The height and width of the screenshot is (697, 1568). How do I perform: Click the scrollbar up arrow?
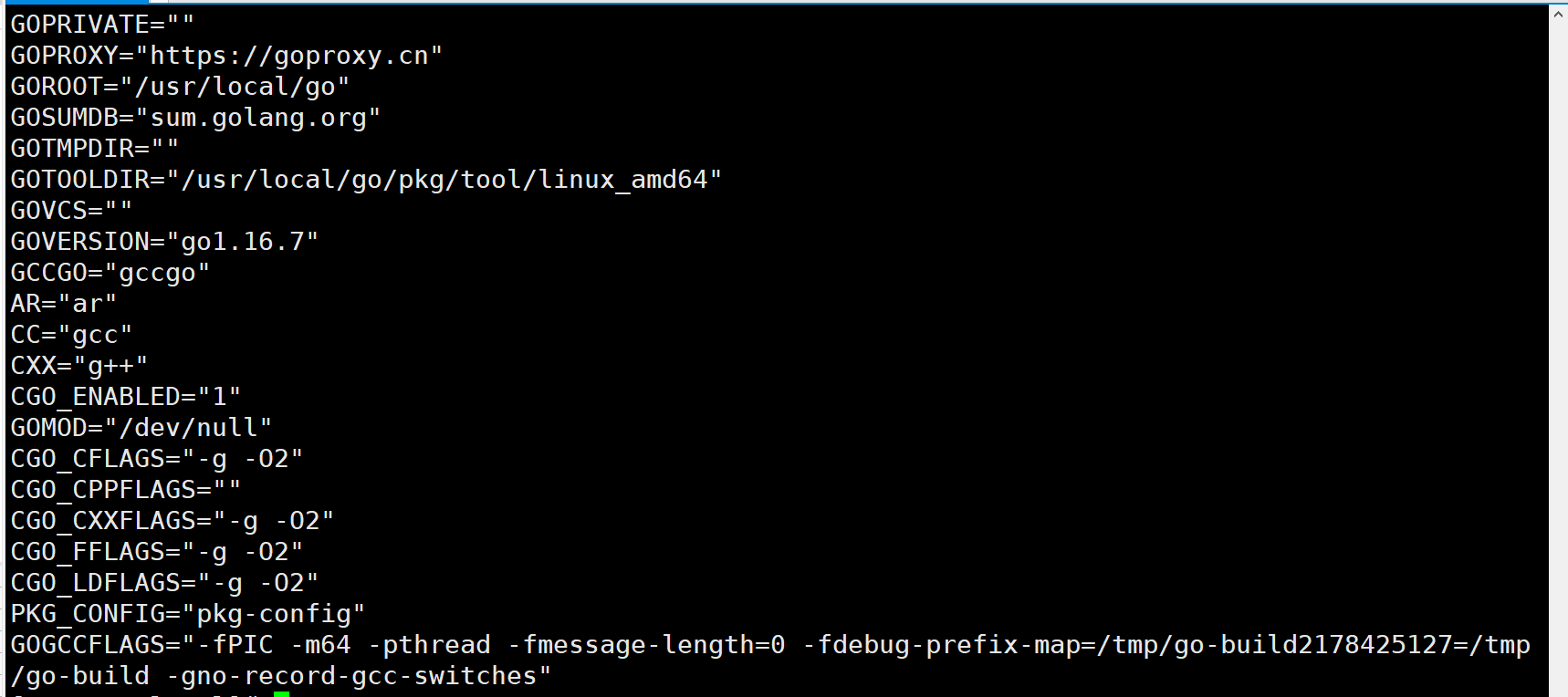pos(1558,14)
